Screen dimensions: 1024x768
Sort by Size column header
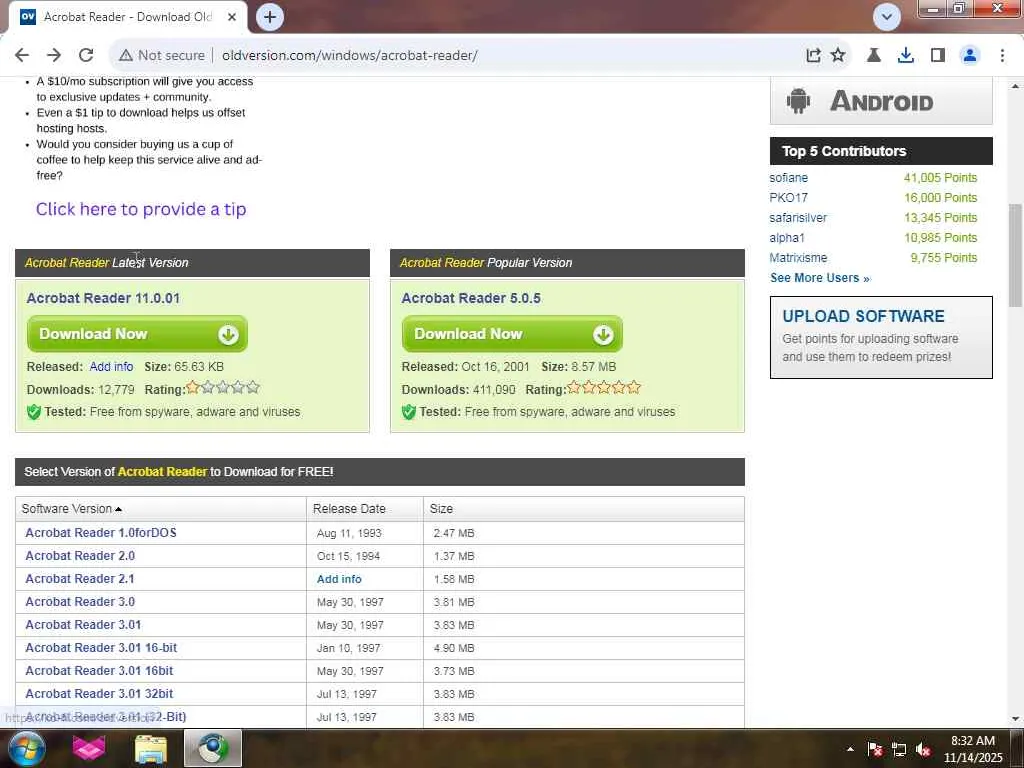point(441,509)
